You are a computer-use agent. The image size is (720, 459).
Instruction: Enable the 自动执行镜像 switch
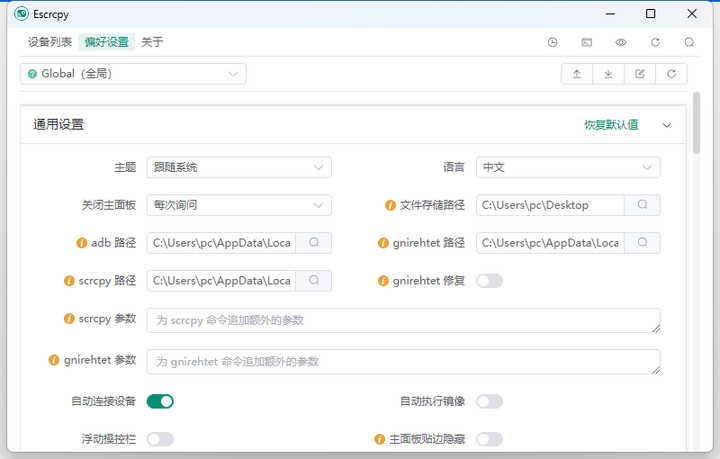coord(489,402)
